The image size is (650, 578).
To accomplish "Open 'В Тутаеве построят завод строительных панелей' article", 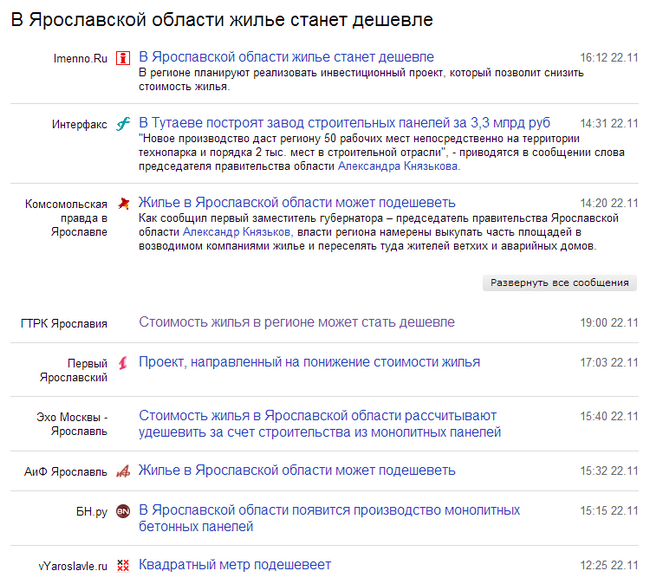I will coord(344,123).
